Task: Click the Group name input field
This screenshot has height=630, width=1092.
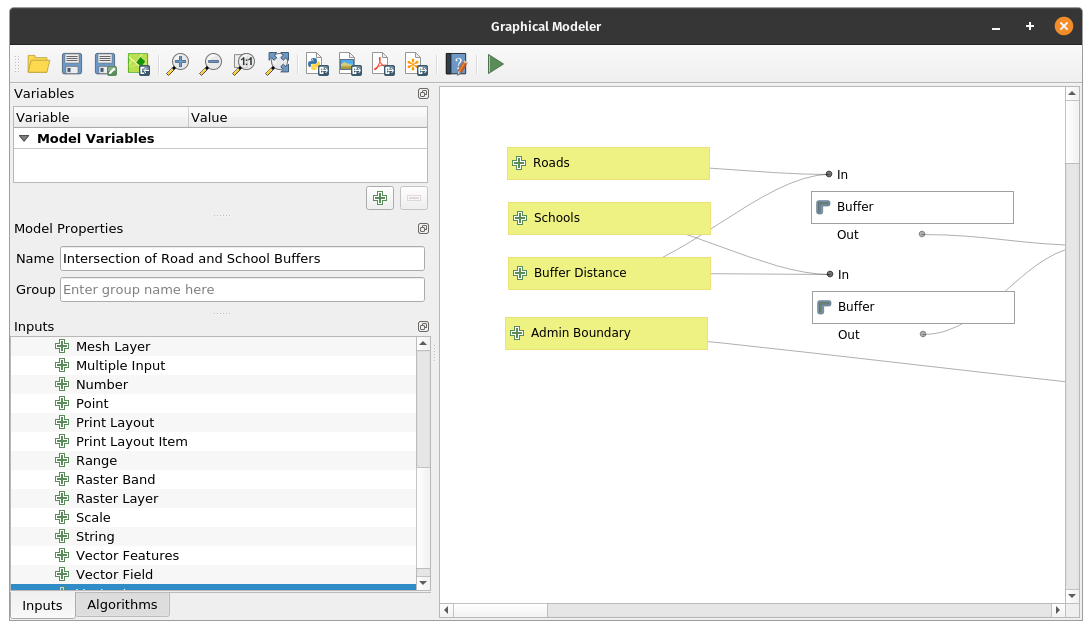Action: tap(242, 290)
